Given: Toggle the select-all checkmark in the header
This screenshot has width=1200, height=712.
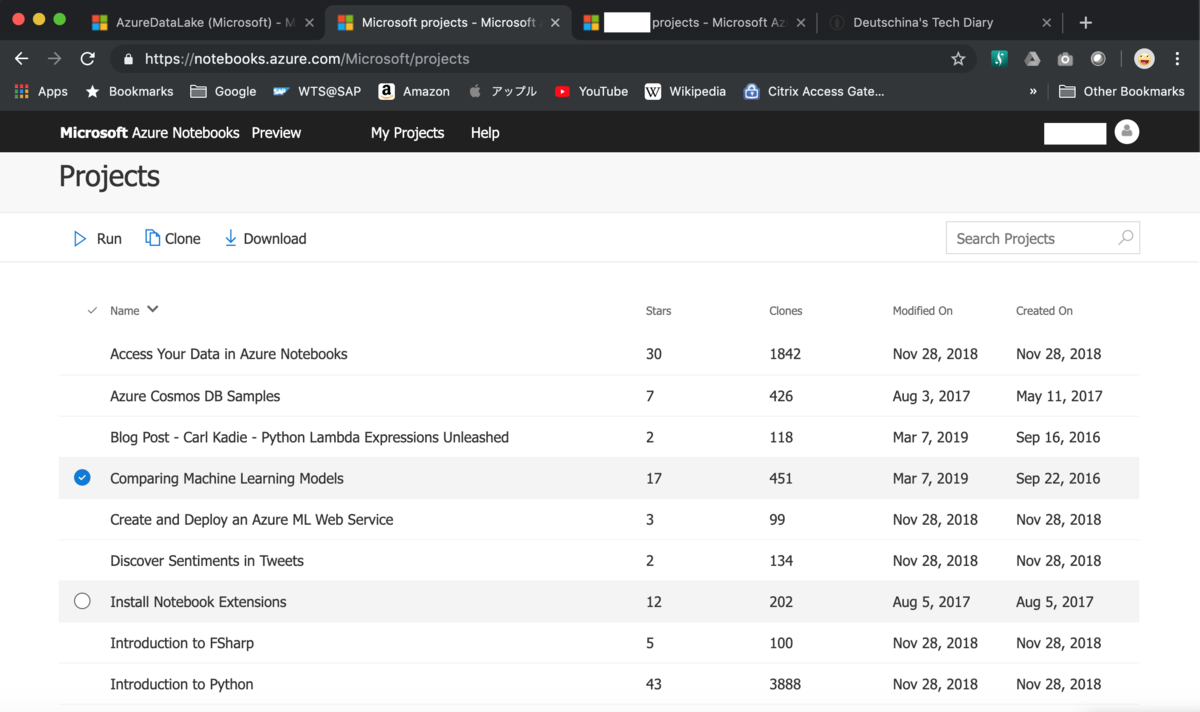Looking at the screenshot, I should 92,311.
